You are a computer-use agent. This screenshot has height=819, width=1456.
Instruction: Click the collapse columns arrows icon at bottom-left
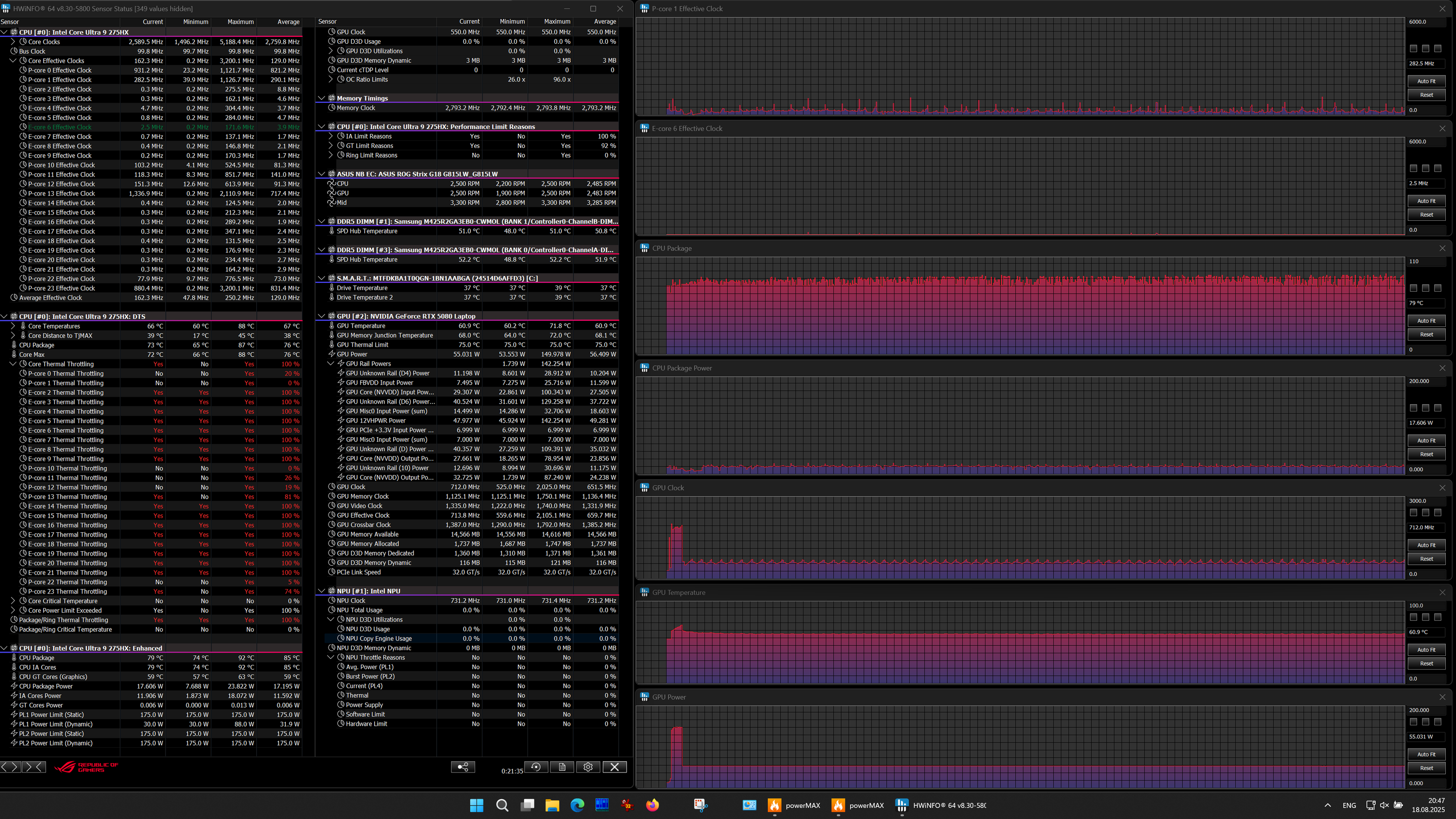pos(34,767)
